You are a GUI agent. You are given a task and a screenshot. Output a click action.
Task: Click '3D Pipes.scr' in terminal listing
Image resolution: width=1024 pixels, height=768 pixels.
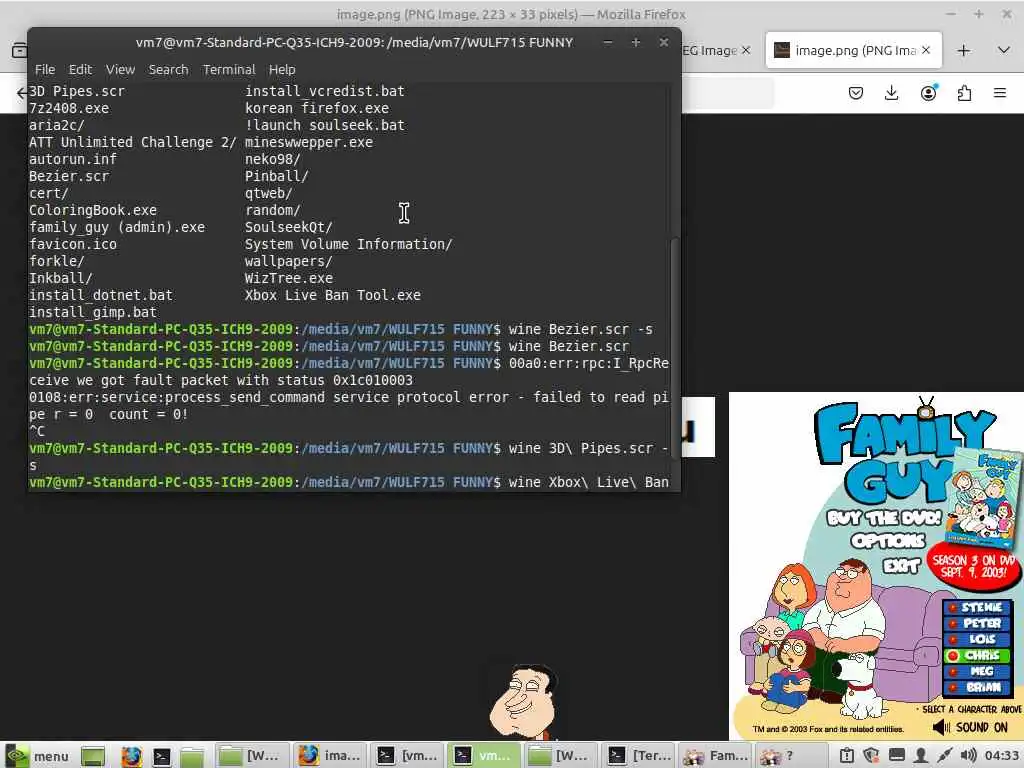pyautogui.click(x=76, y=91)
